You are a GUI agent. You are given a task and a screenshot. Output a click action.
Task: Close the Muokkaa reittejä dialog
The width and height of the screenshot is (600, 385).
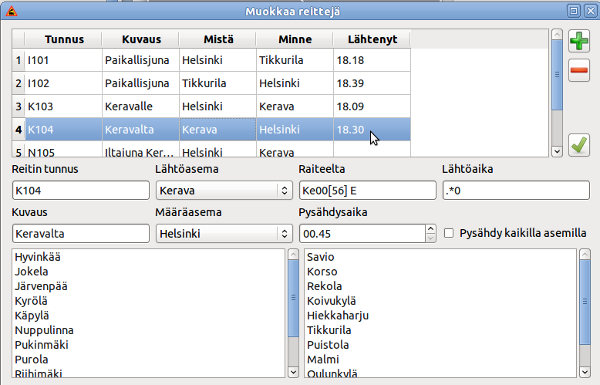pyautogui.click(x=590, y=11)
